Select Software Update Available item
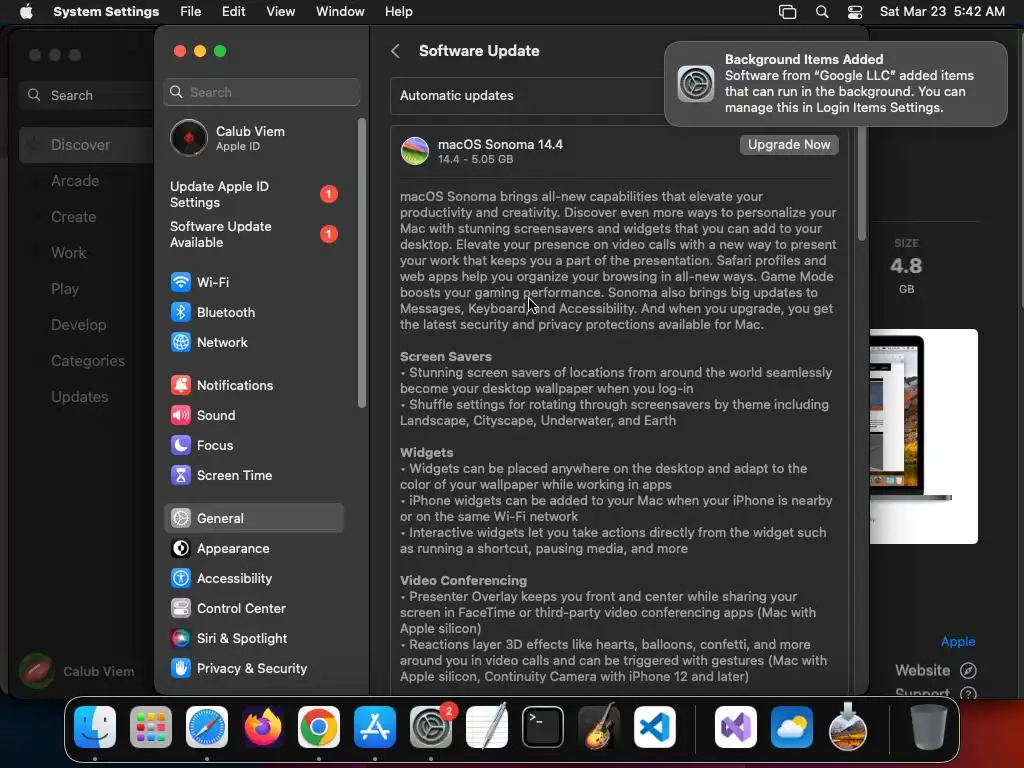The image size is (1024, 768). pos(253,234)
